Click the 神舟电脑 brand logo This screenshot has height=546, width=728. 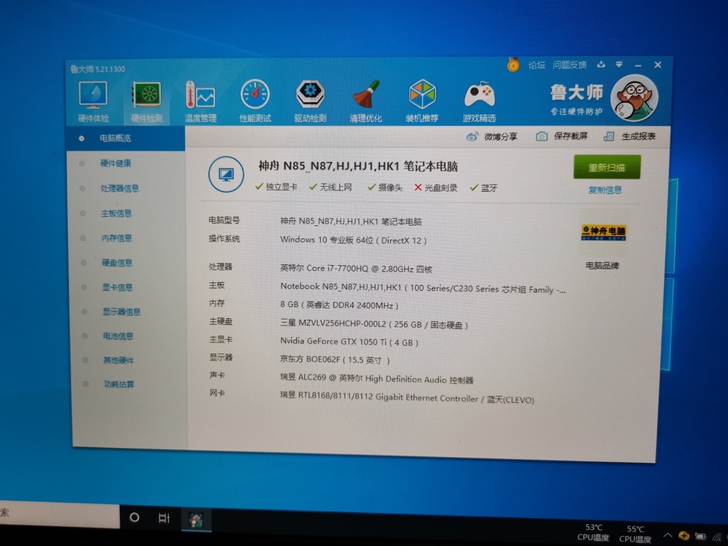pyautogui.click(x=603, y=232)
